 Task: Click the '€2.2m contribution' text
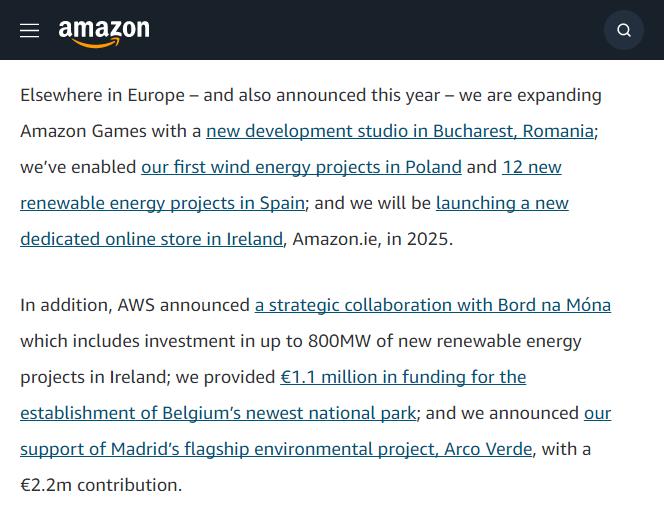coord(101,485)
